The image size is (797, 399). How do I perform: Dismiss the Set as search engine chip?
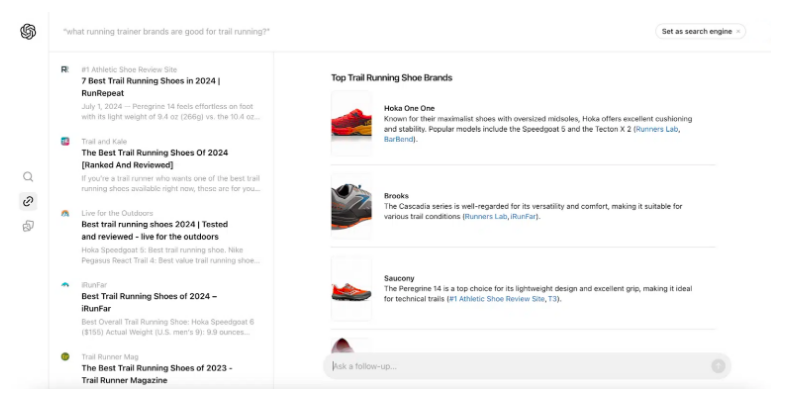coord(738,32)
